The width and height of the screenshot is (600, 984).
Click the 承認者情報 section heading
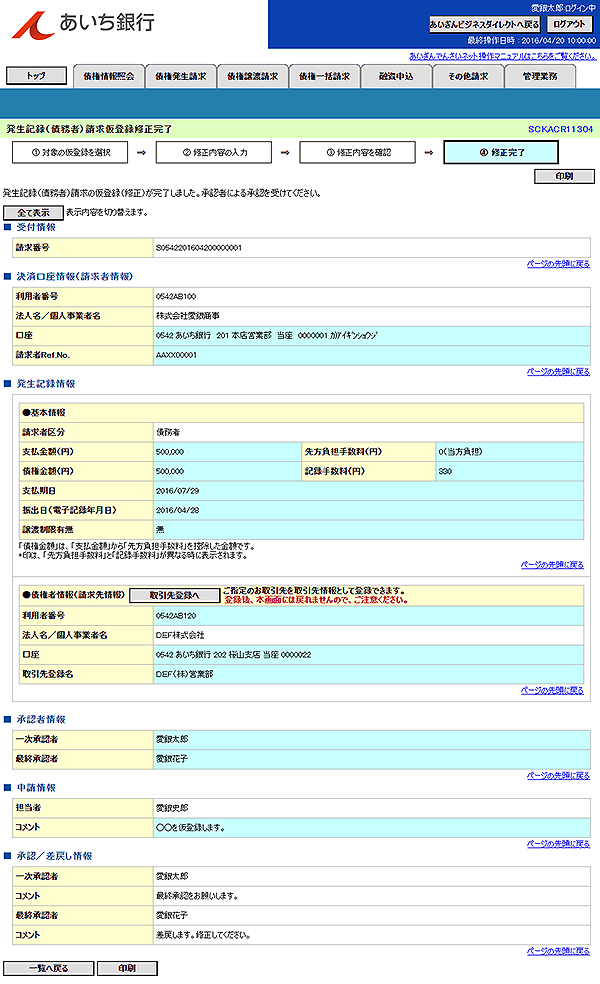(41, 719)
